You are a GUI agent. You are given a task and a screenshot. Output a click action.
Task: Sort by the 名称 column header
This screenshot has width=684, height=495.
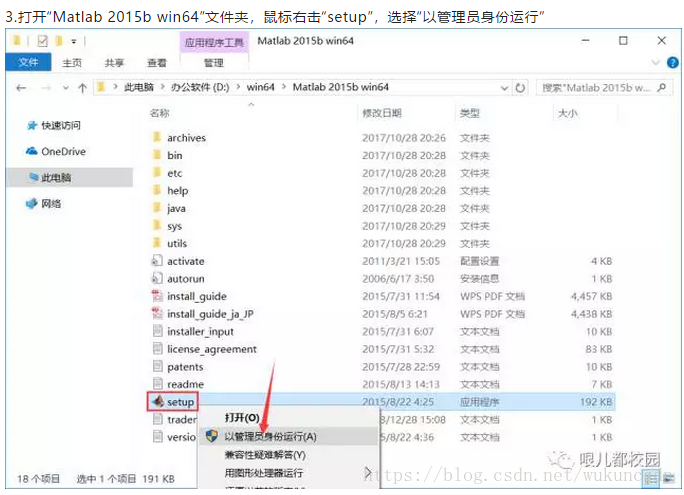159,113
